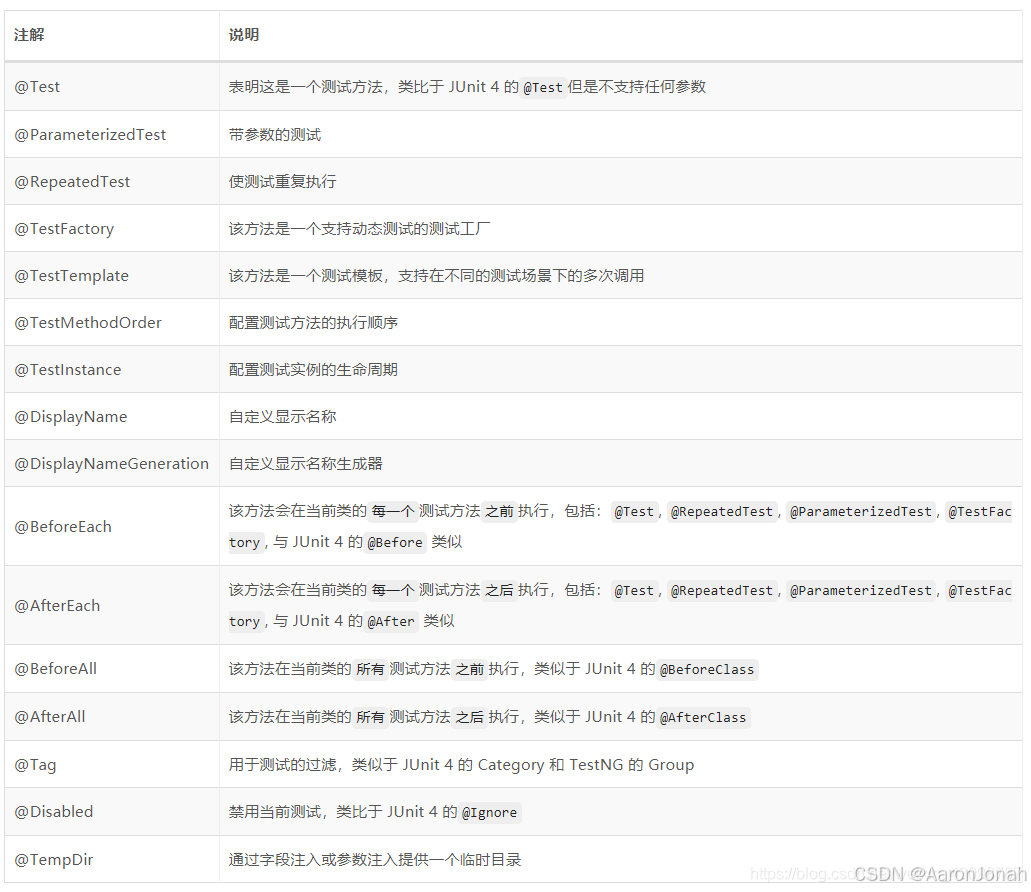Click the @AfterClass inline code tag
This screenshot has height=892, width=1031.
click(x=703, y=718)
